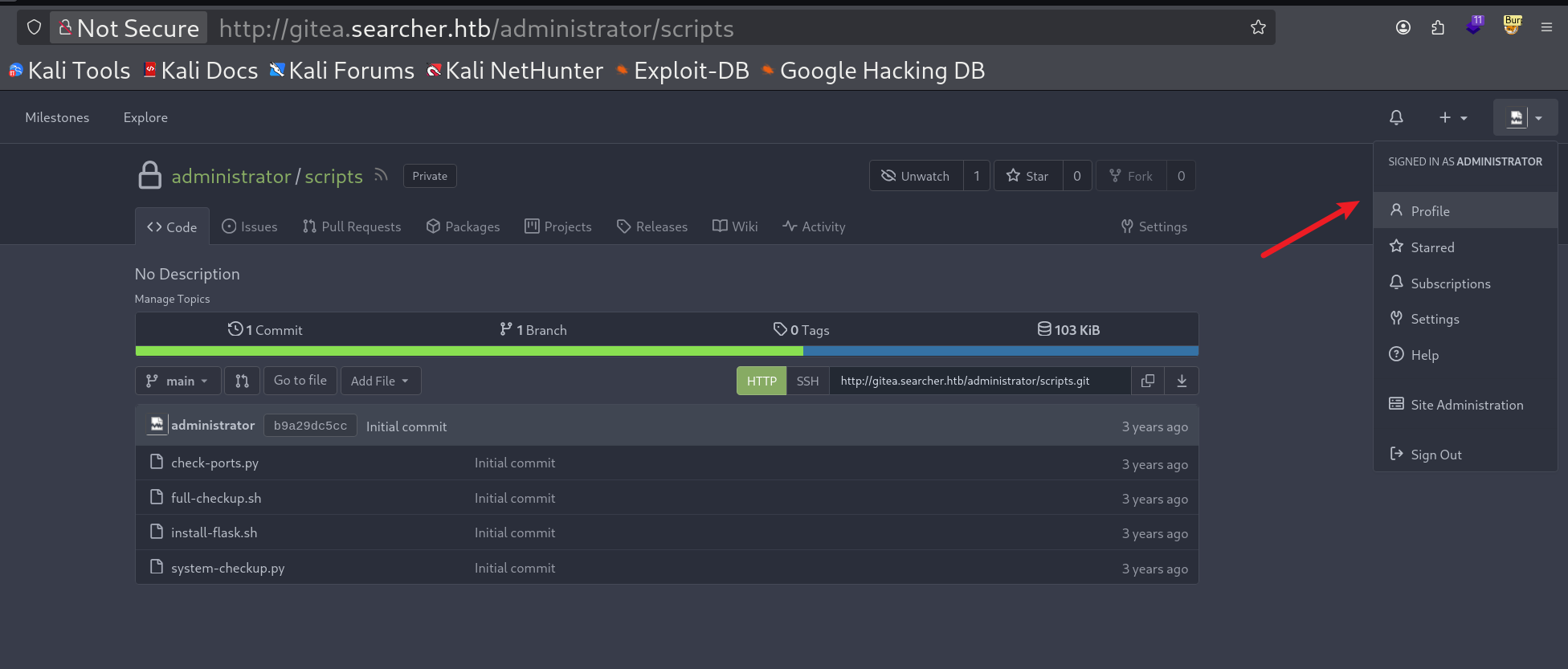Open the check-ports.py file
This screenshot has height=669, width=1568.
click(214, 463)
